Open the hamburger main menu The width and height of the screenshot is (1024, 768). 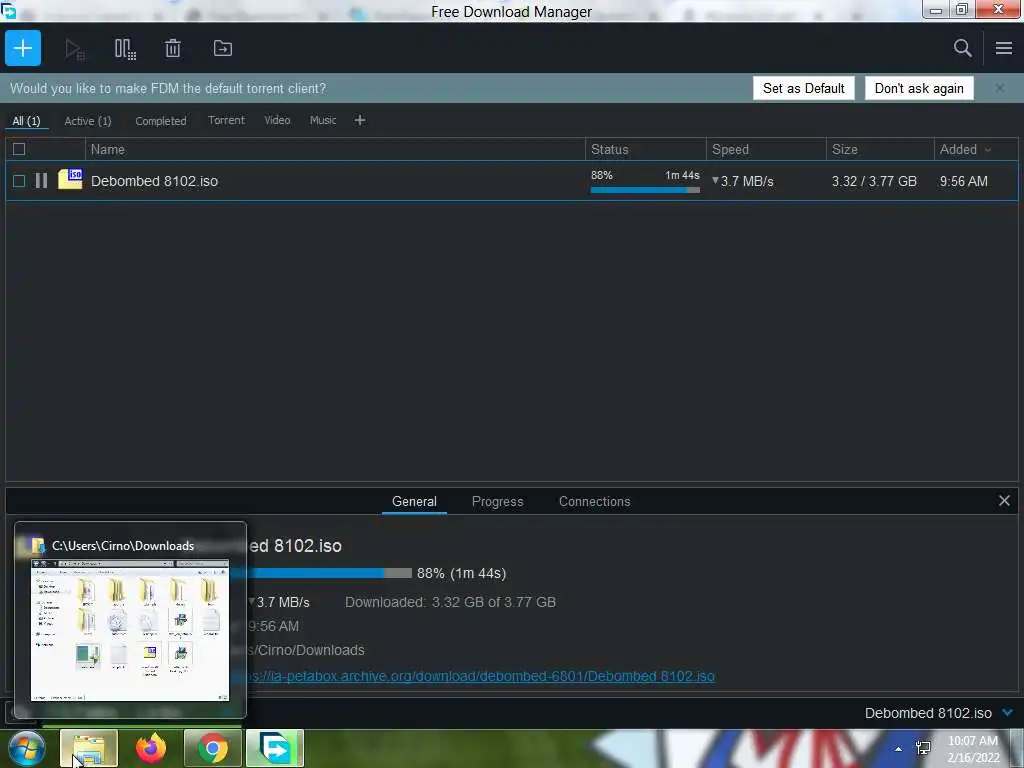(1004, 48)
